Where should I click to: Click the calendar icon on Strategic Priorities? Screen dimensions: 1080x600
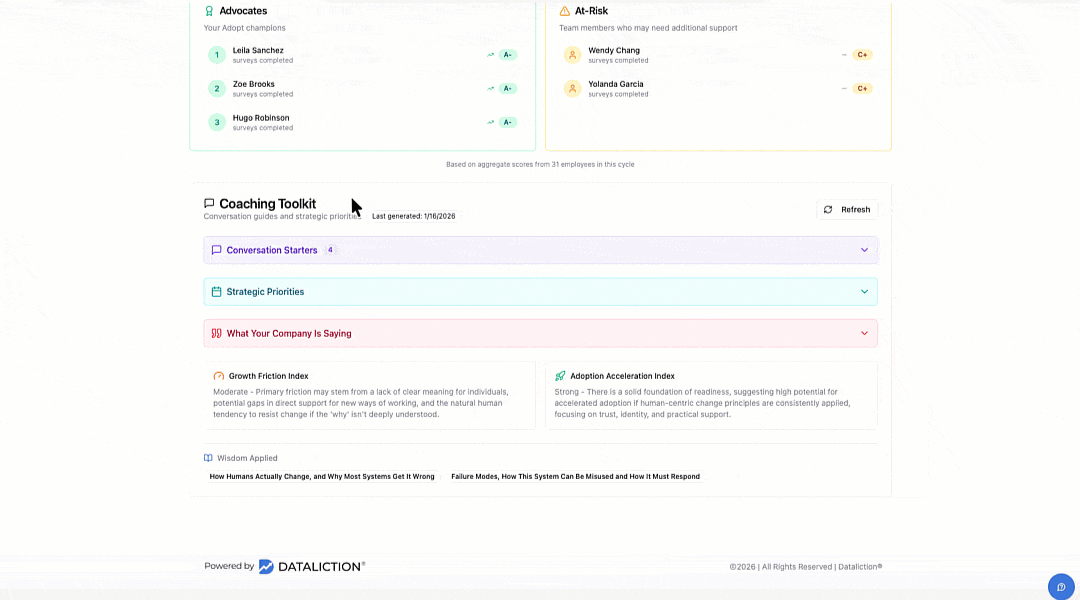216,291
